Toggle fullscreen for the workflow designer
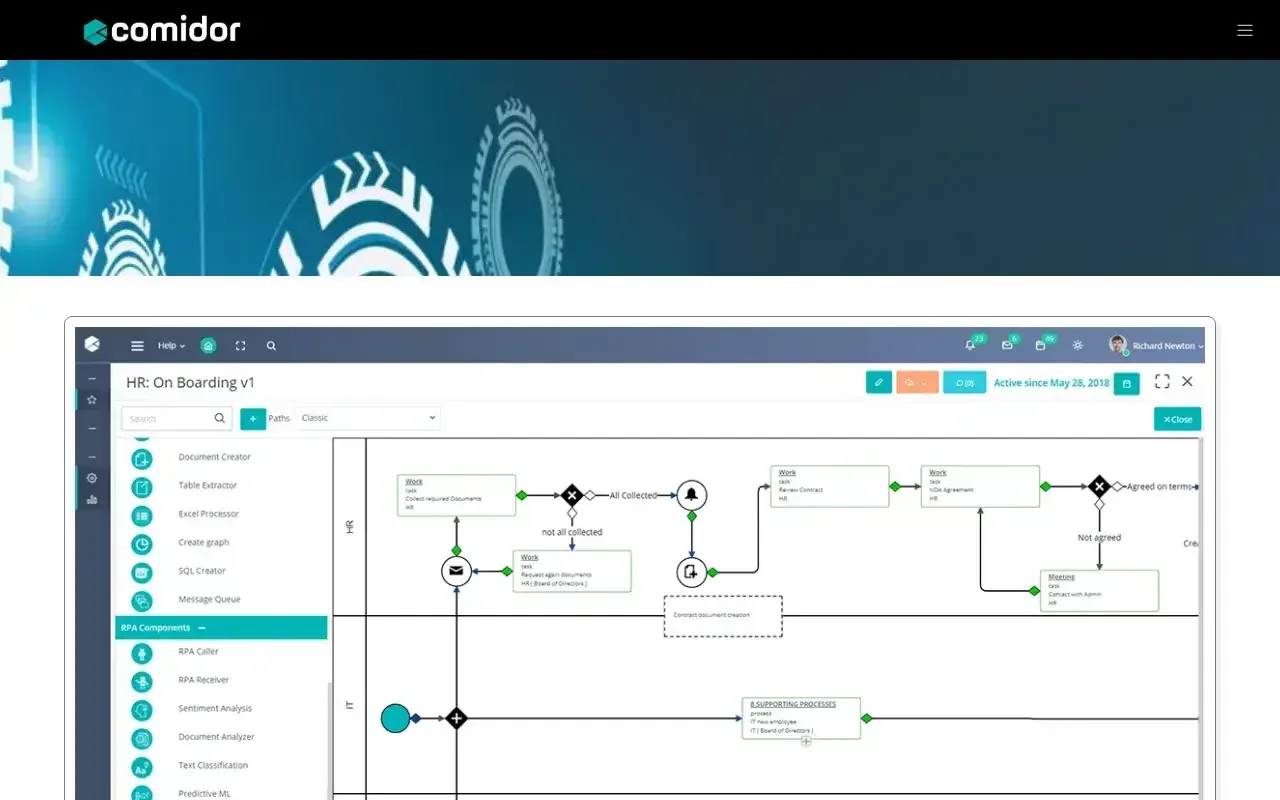Screen dimensions: 1280x800 tap(1162, 382)
